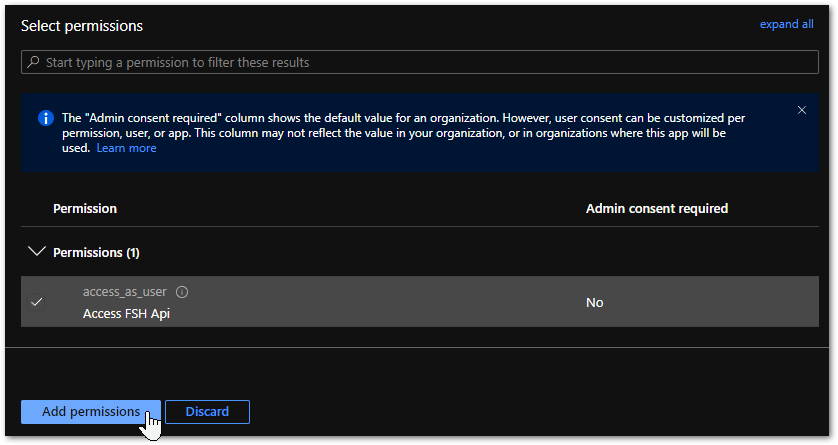Click the "Discard" button
Screen dimensions: 838x445
[207, 411]
